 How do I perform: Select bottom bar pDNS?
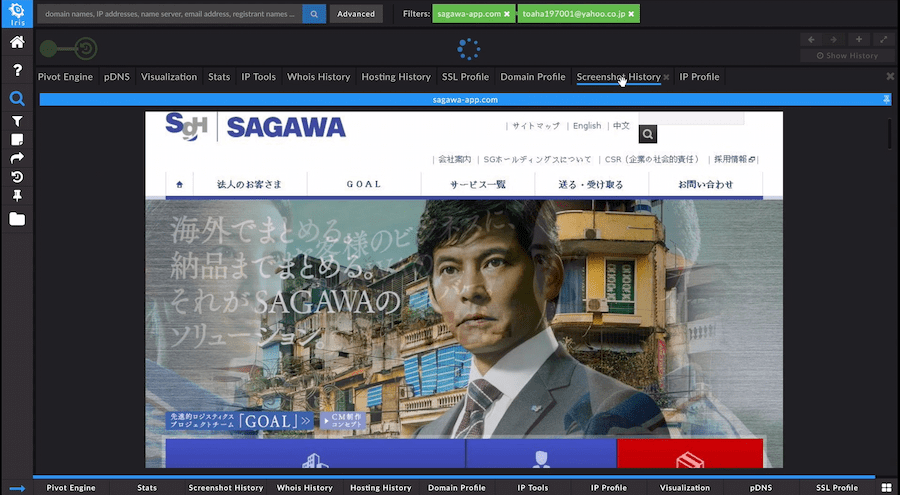[x=761, y=488]
